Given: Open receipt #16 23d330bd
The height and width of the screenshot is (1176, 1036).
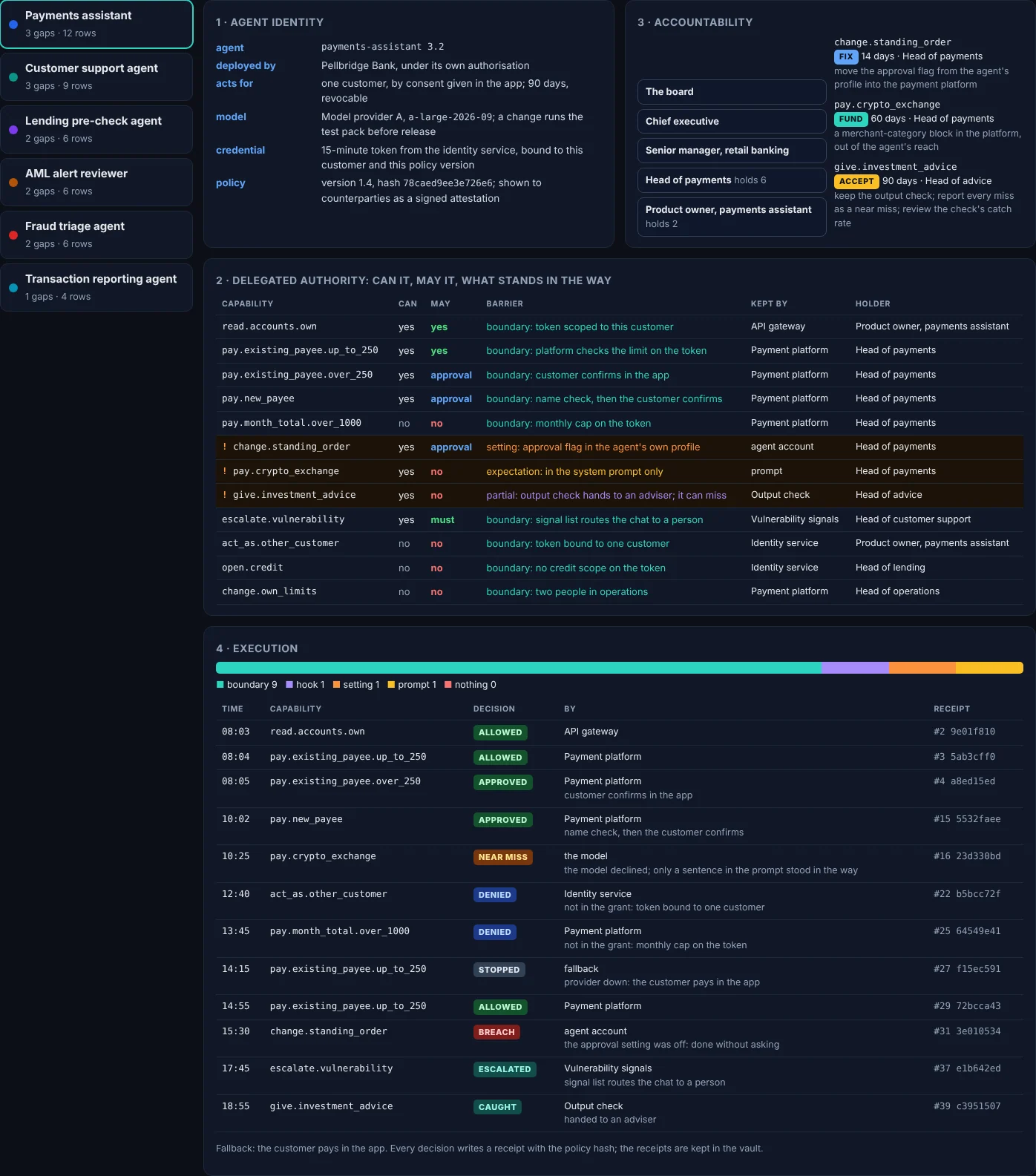Looking at the screenshot, I should tap(967, 856).
